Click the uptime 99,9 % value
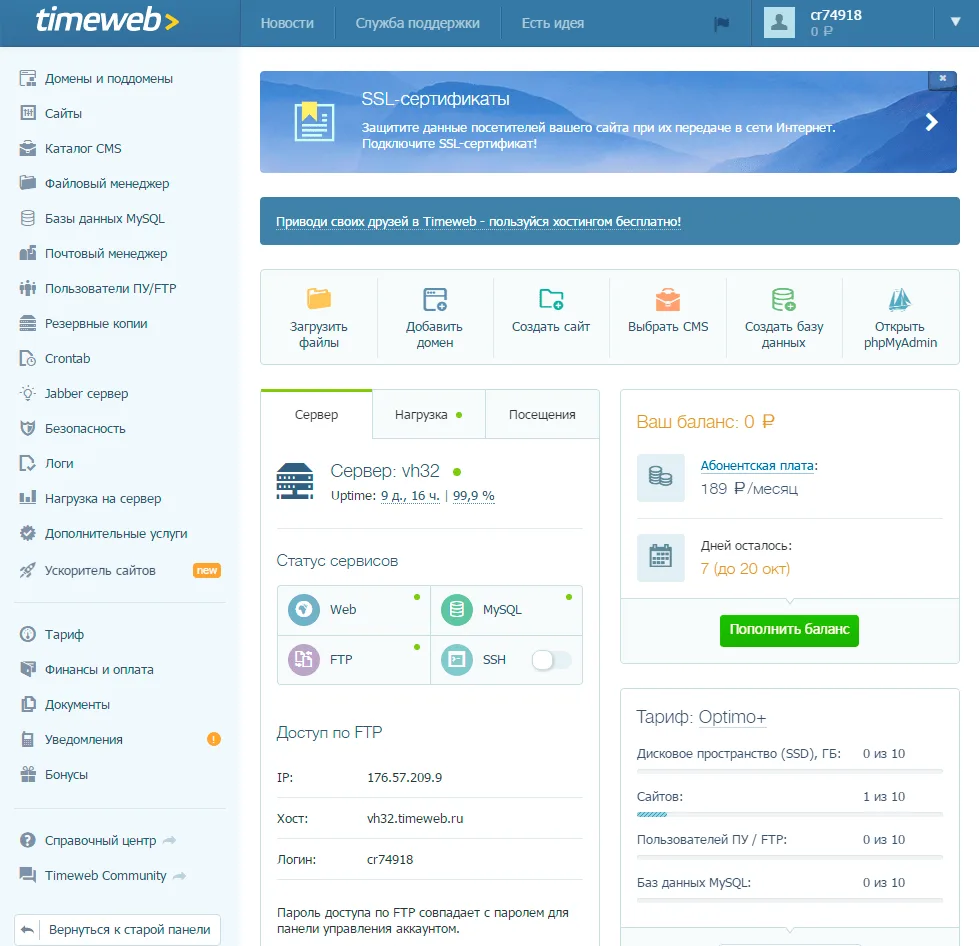Viewport: 979px width, 946px height. coord(473,495)
